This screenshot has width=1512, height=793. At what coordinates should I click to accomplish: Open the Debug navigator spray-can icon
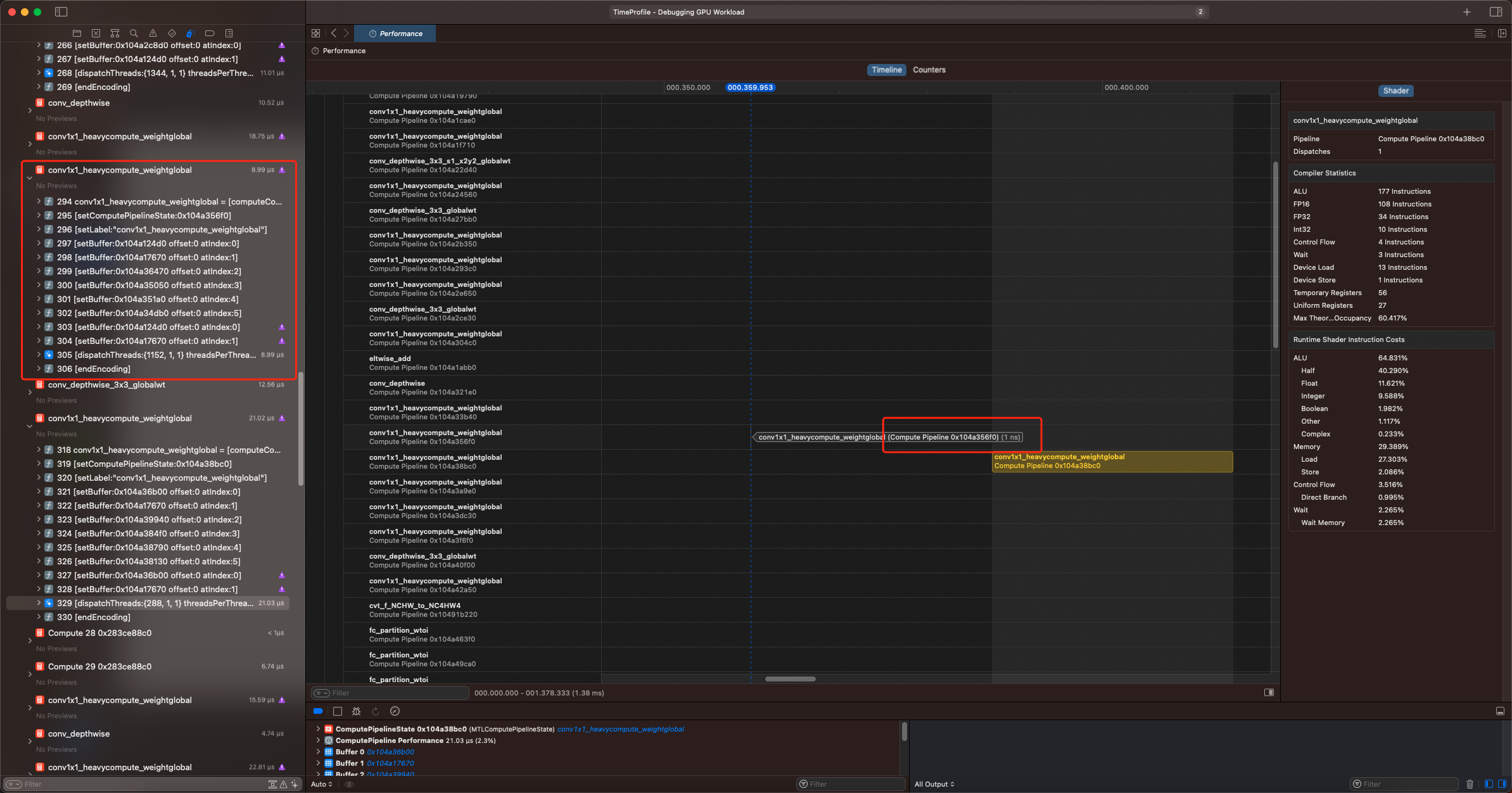(x=190, y=34)
